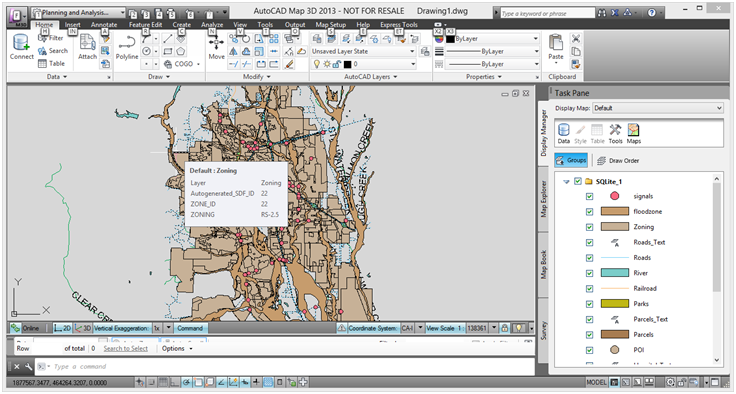Click the Groups button

click(571, 160)
